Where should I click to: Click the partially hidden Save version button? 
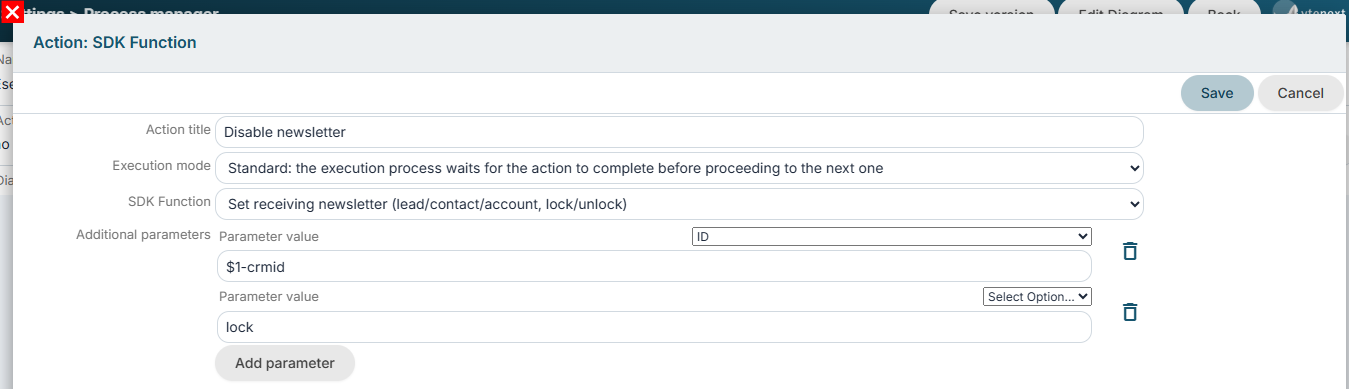[x=992, y=8]
